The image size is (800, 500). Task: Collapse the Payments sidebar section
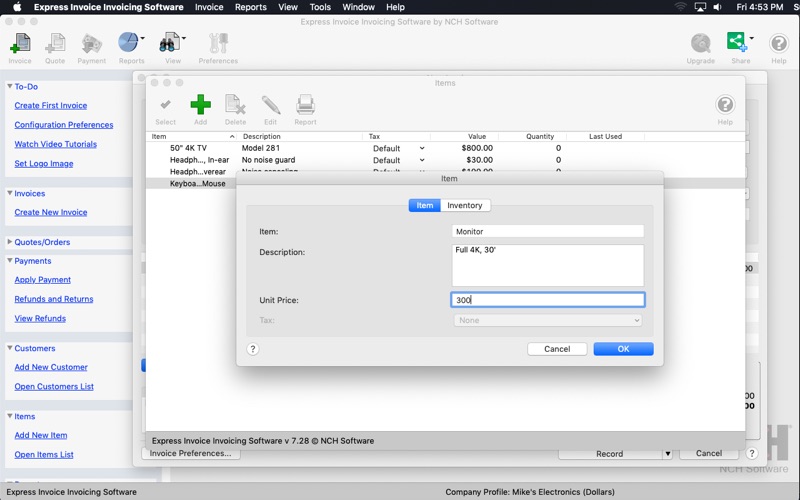(10, 261)
